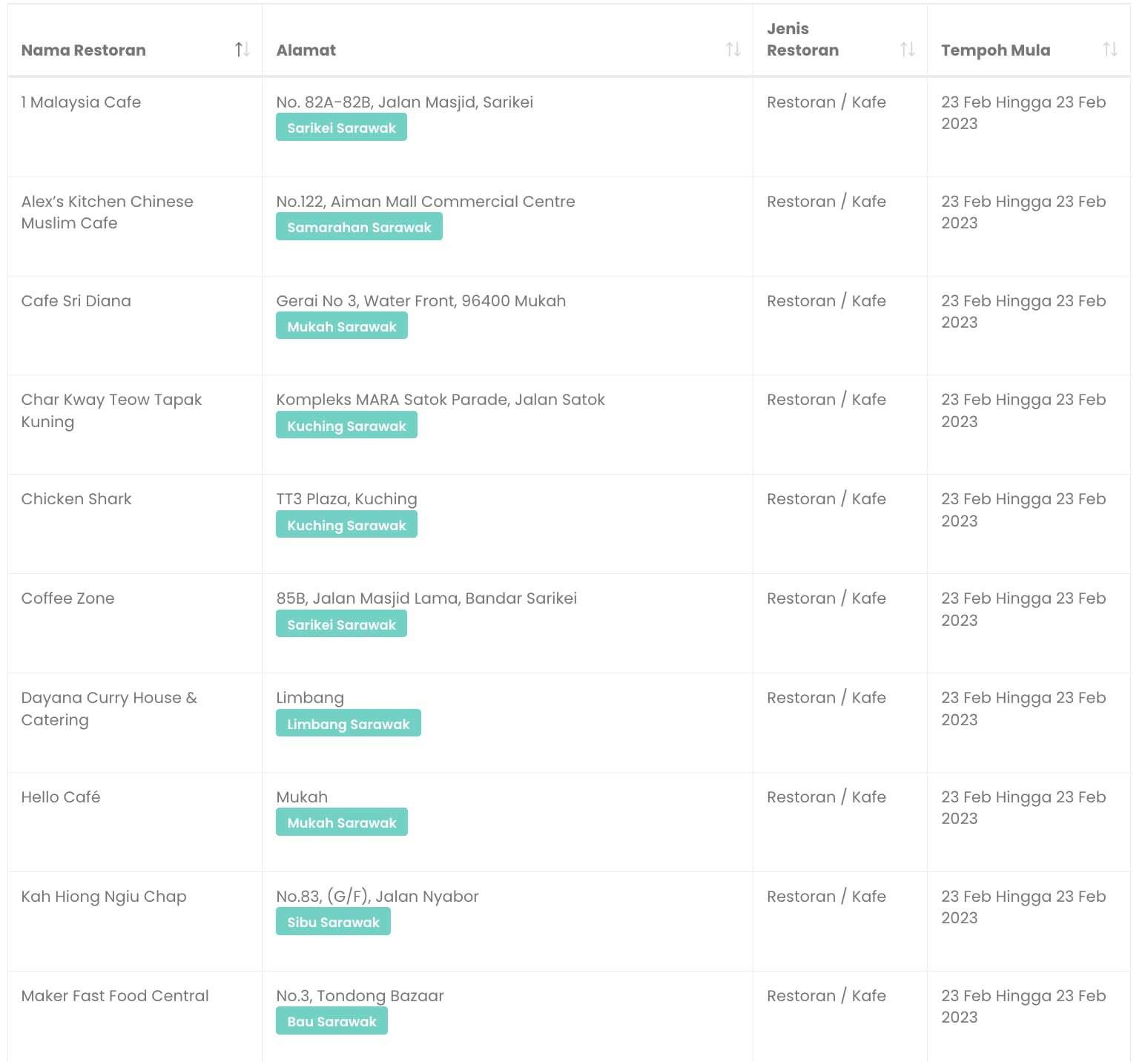The height and width of the screenshot is (1062, 1148).
Task: Click the Alamat column header label
Action: pos(306,50)
